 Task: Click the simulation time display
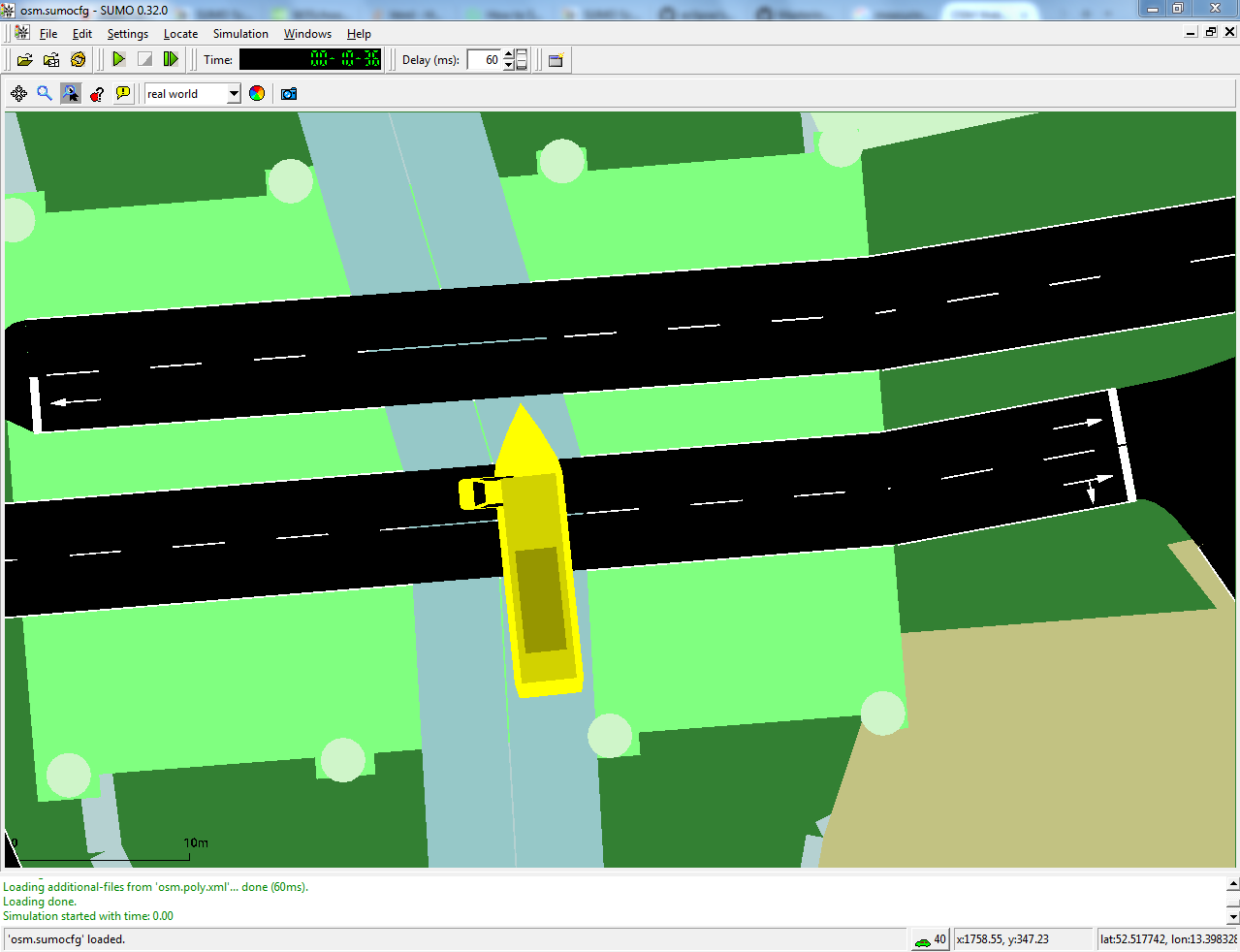(x=310, y=60)
